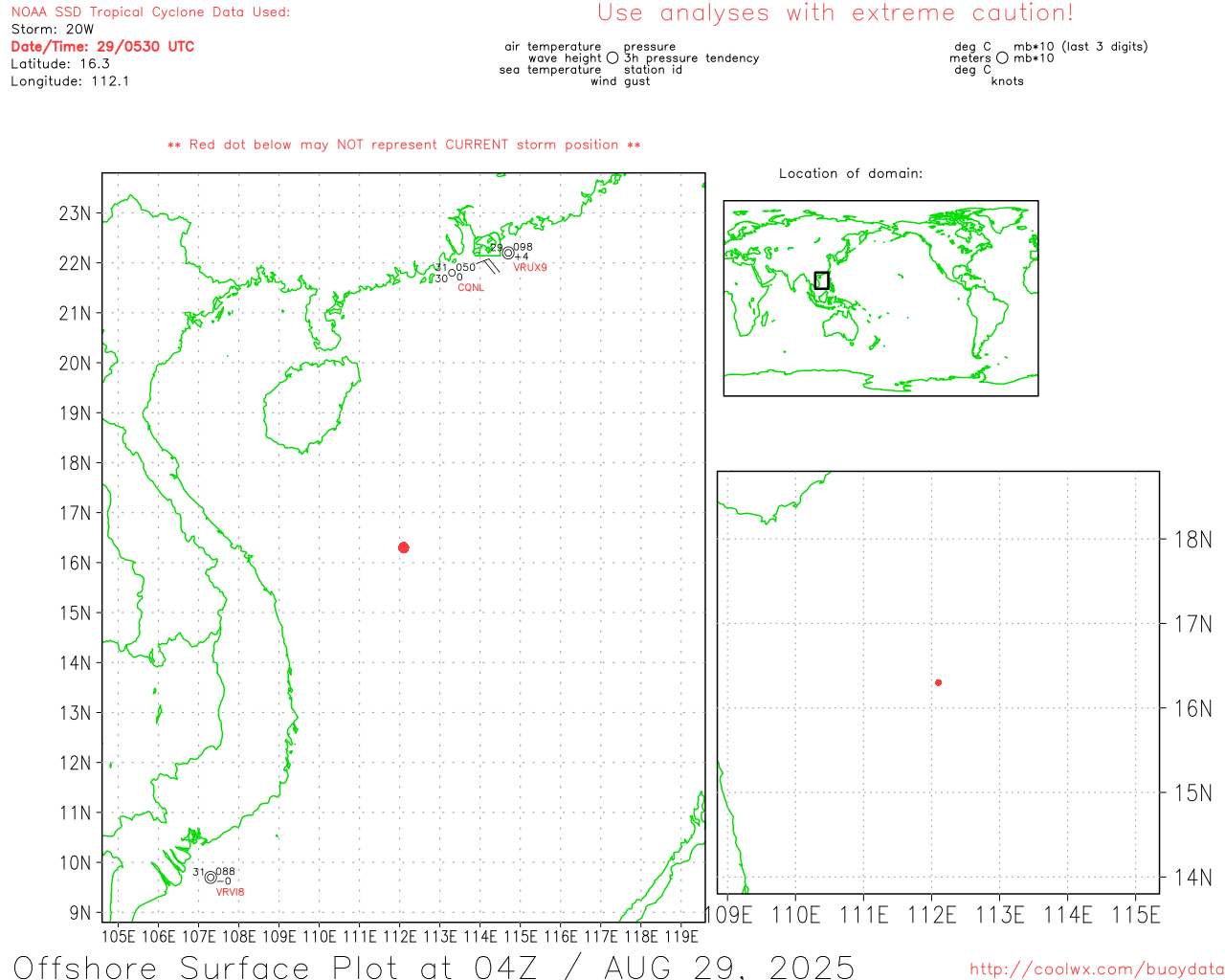Click the legend circle beside wave height

click(x=612, y=58)
